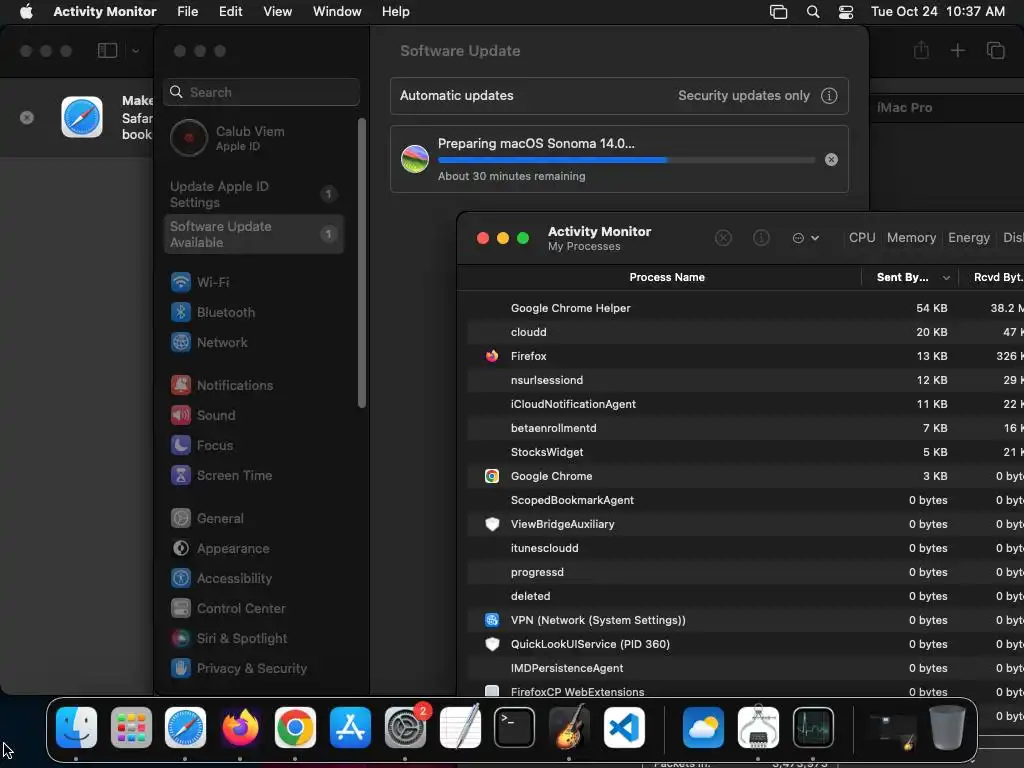
Task: Click info icon beside Security updates only
Action: click(829, 96)
